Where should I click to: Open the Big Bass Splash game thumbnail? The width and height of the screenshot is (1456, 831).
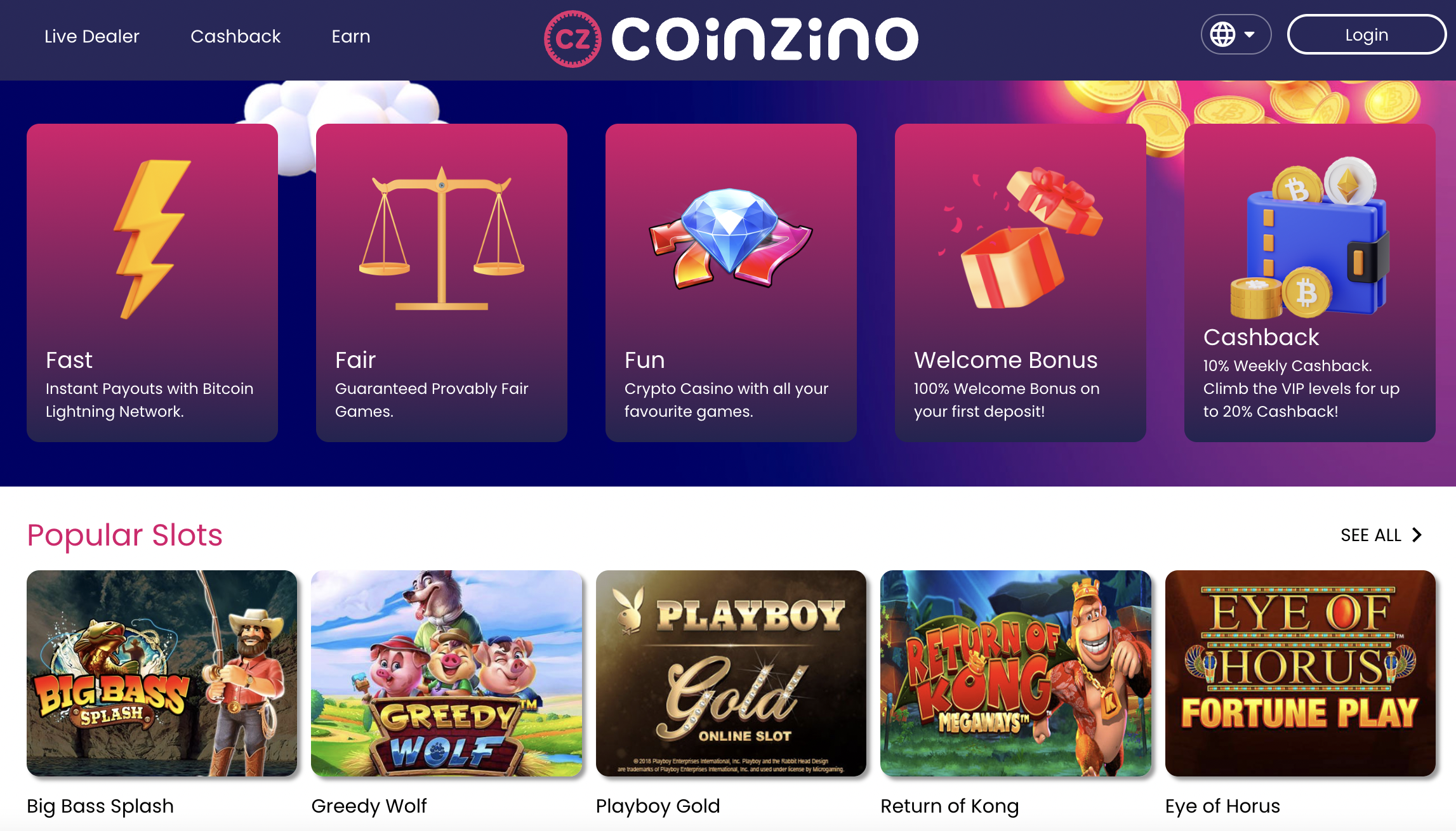pos(162,673)
